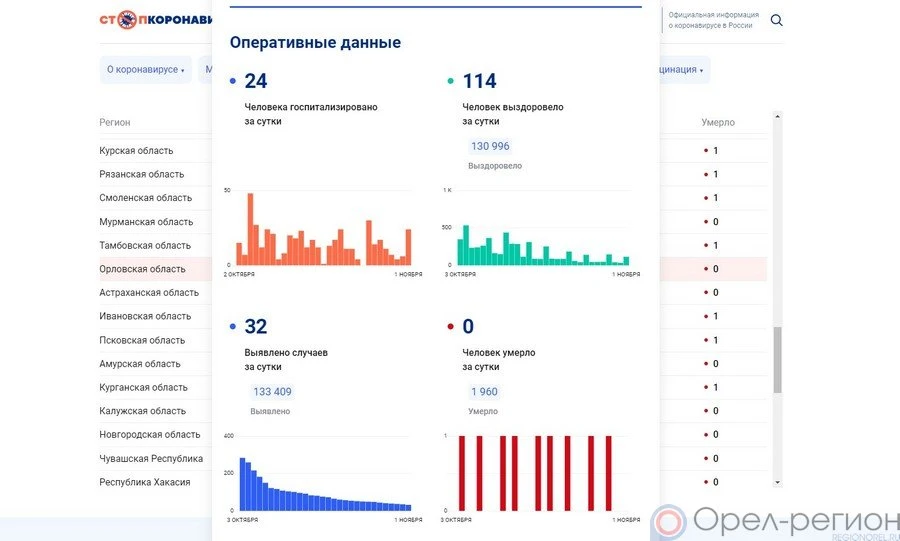This screenshot has height=541, width=900.
Task: Click the Умерло column header
Action: pyautogui.click(x=718, y=122)
